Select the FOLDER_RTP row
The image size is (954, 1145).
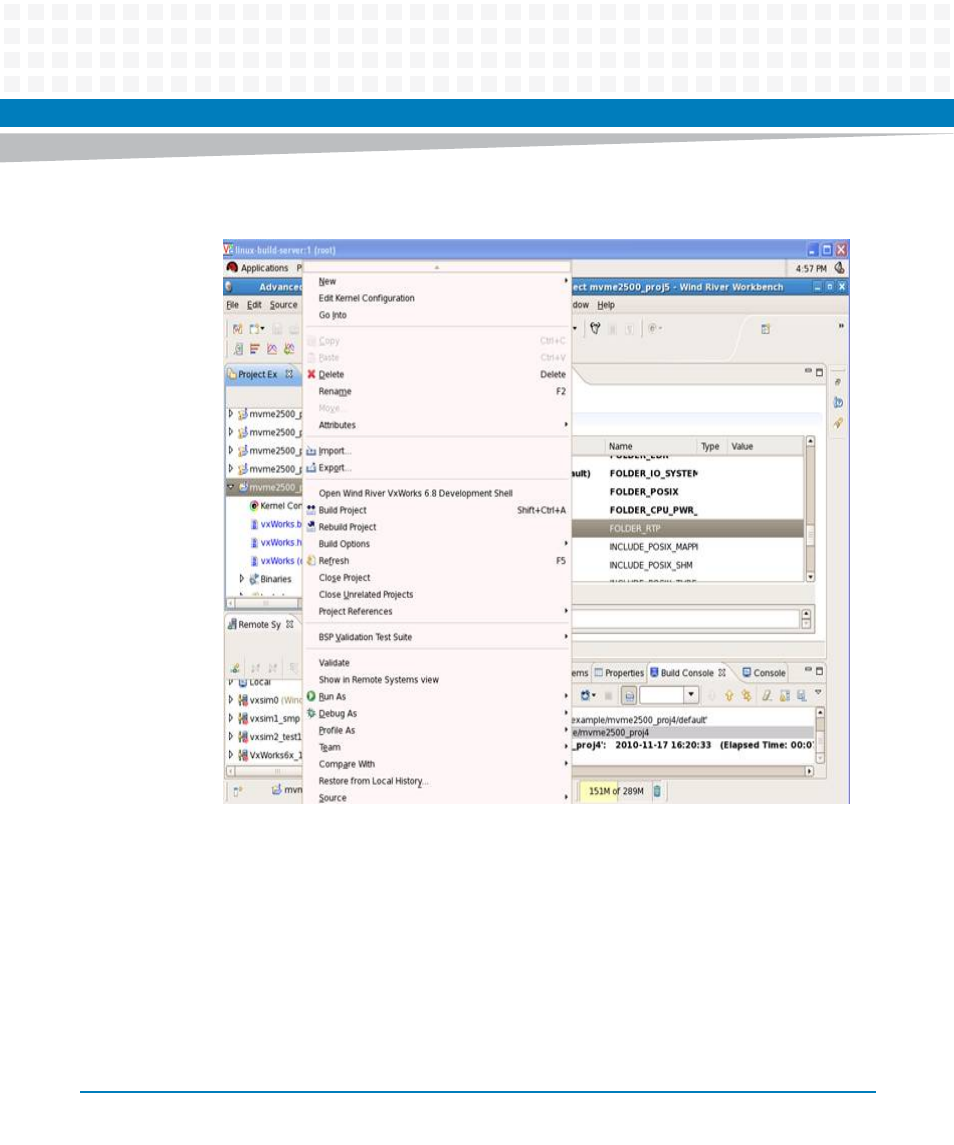click(x=687, y=528)
